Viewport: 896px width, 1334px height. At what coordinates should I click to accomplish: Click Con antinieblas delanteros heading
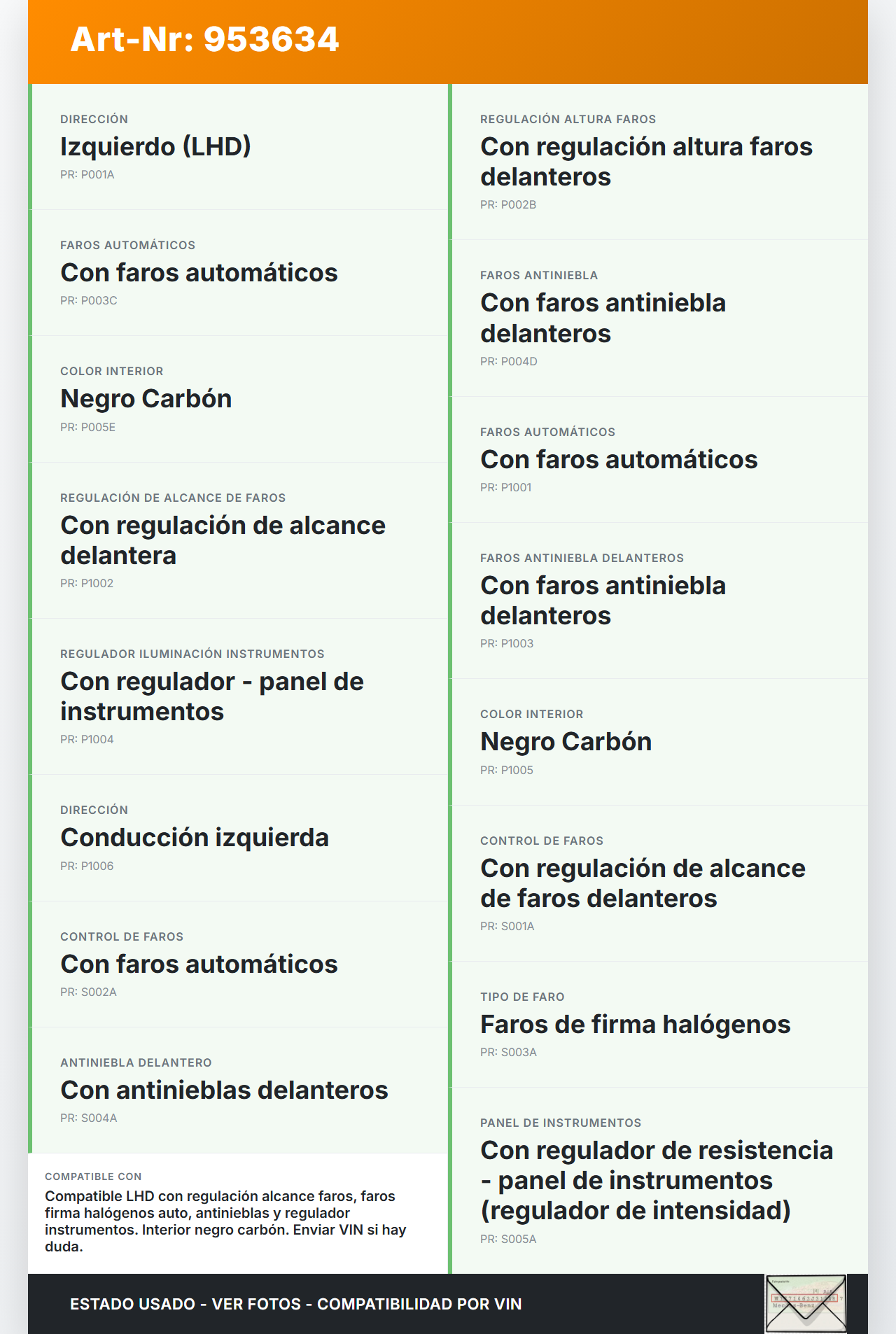[x=224, y=1090]
